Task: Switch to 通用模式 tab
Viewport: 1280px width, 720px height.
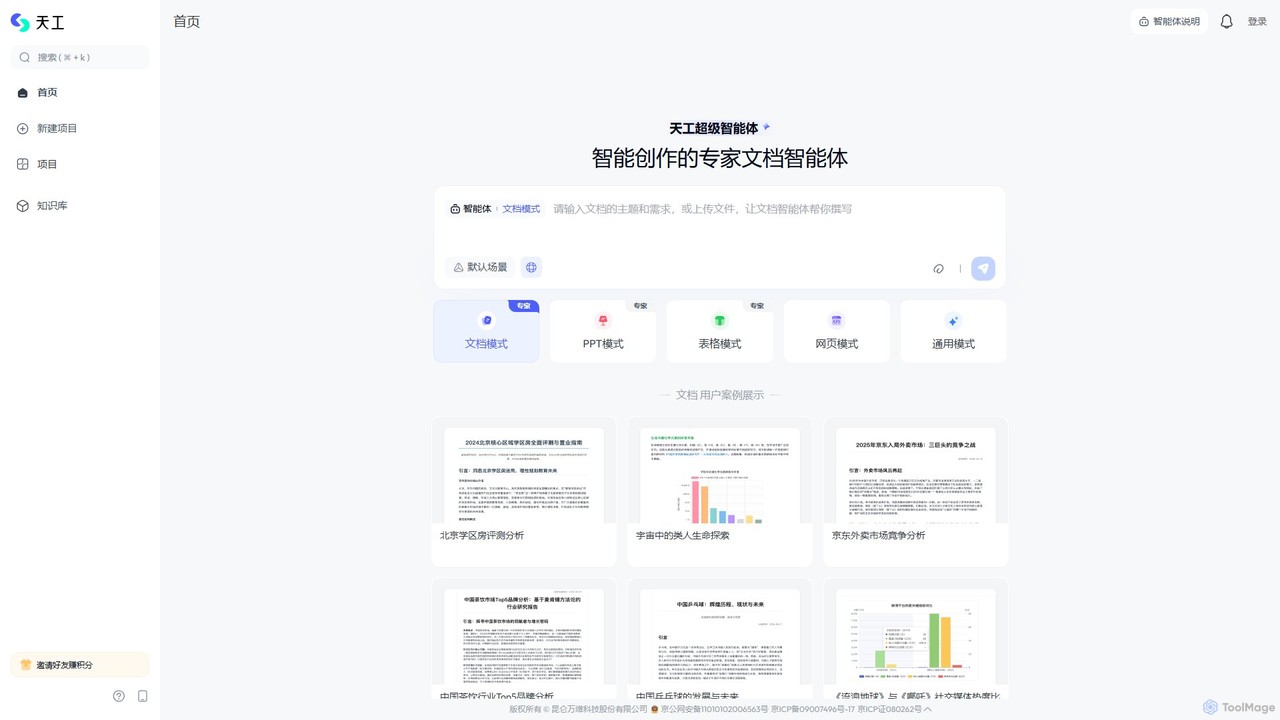Action: pyautogui.click(x=953, y=331)
